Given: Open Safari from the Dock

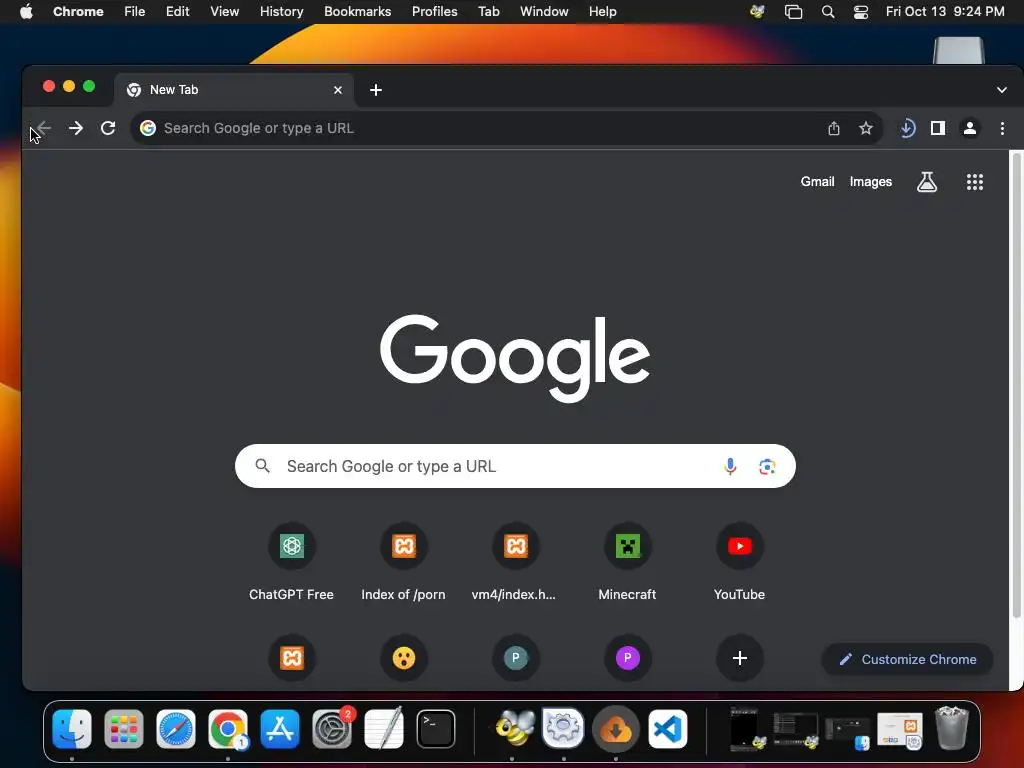Looking at the screenshot, I should (x=176, y=729).
